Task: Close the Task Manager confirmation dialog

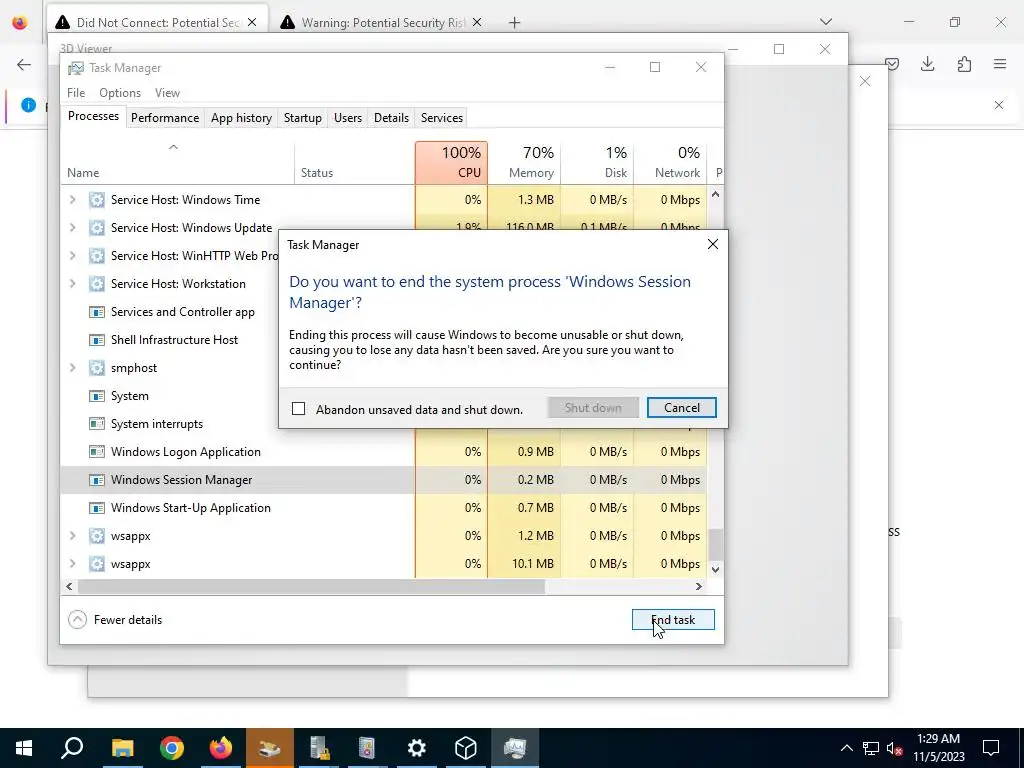Action: (712, 244)
